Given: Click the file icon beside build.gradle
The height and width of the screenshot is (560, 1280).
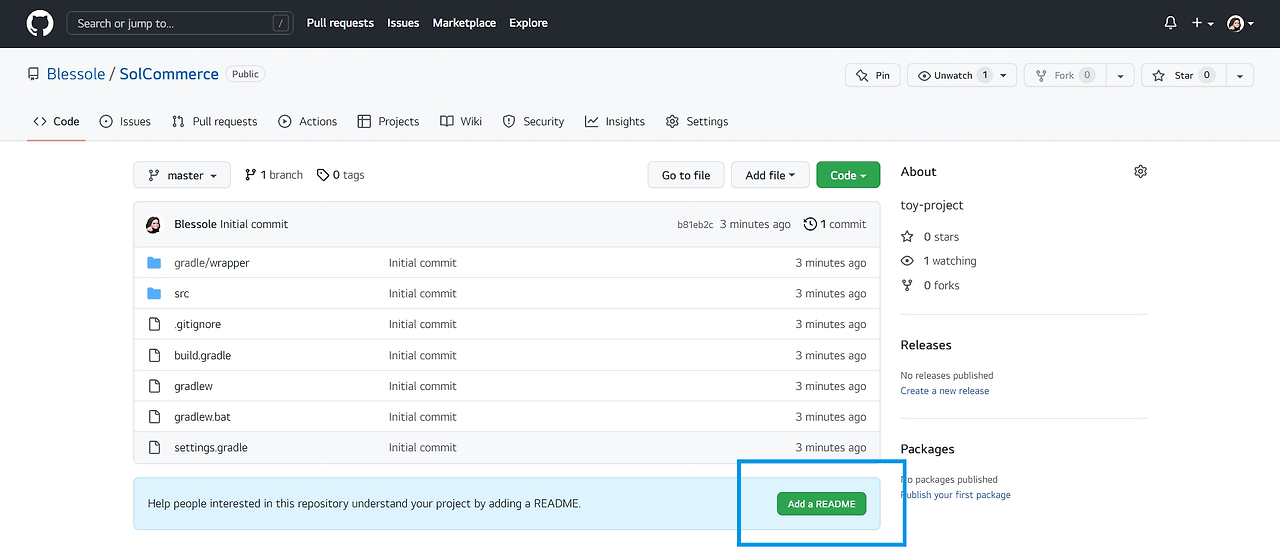Looking at the screenshot, I should (154, 355).
